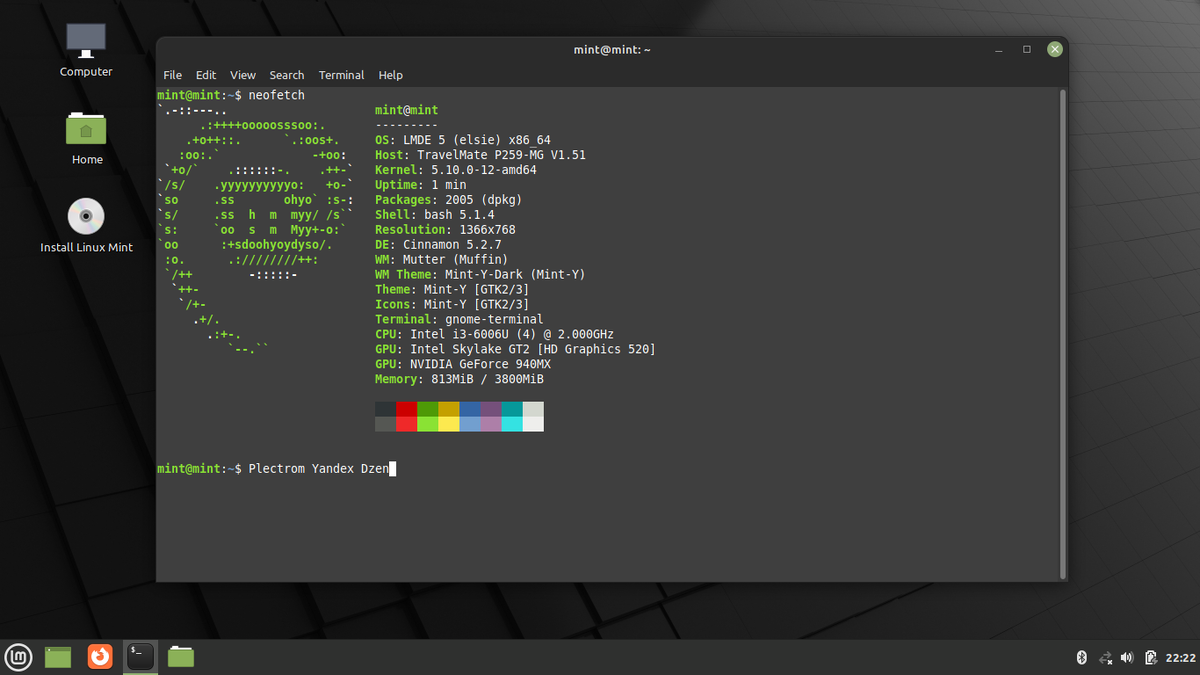Open the Help menu in terminal
Screen dimensions: 1200x675
click(391, 75)
